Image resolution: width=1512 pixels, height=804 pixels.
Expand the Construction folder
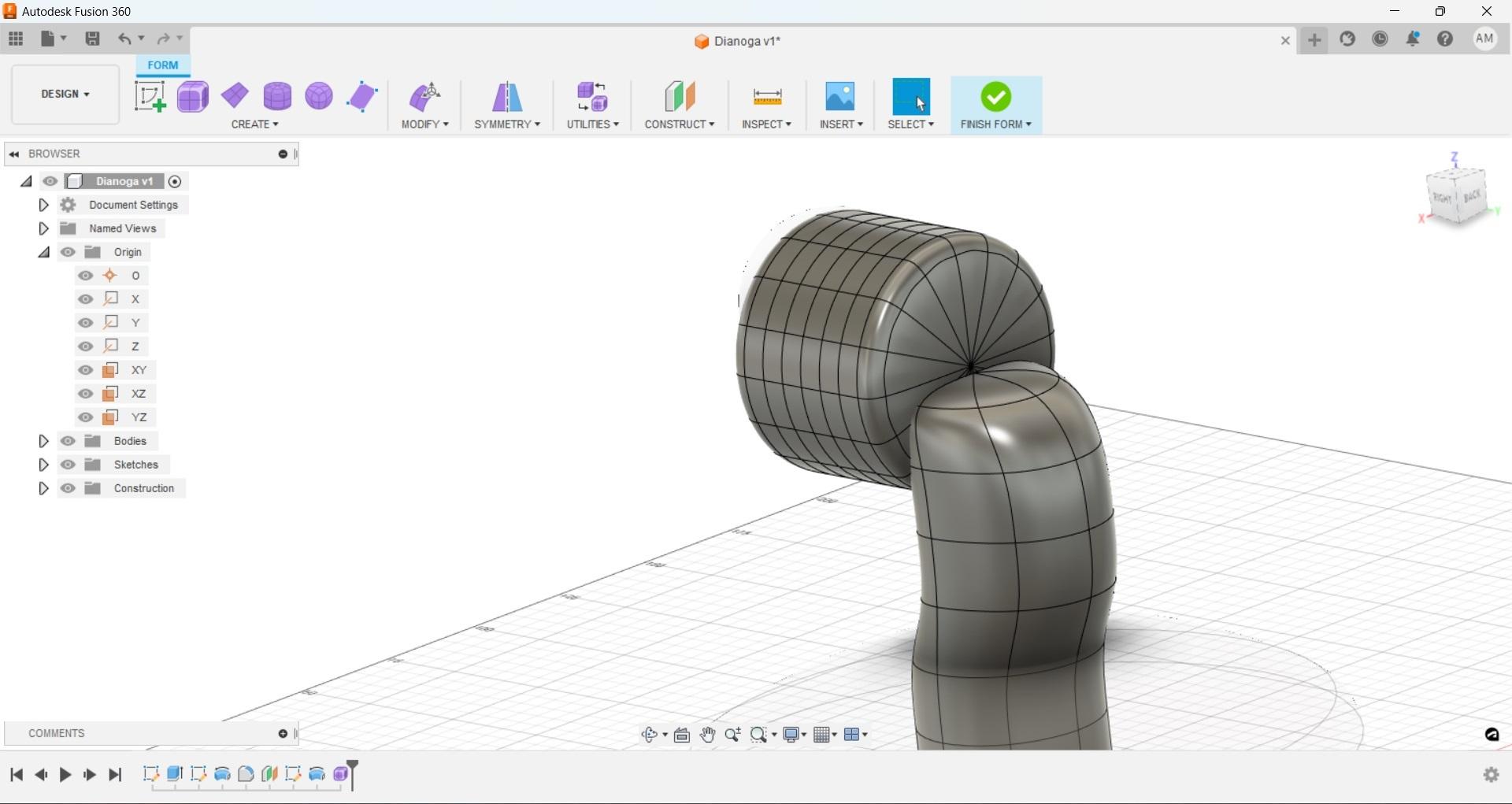click(x=43, y=488)
